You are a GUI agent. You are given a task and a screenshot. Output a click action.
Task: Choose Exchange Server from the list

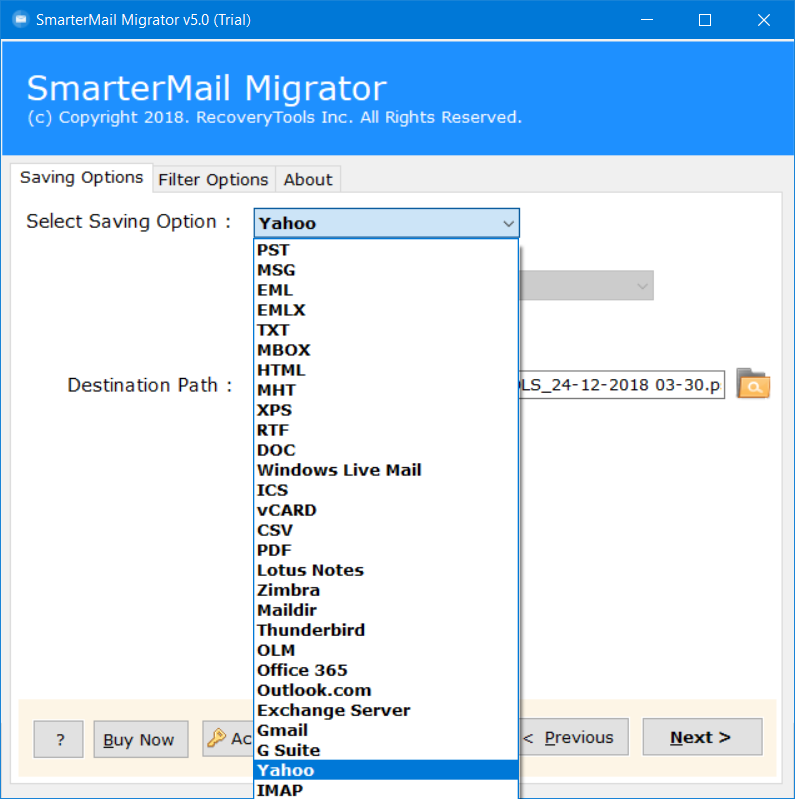(386, 710)
